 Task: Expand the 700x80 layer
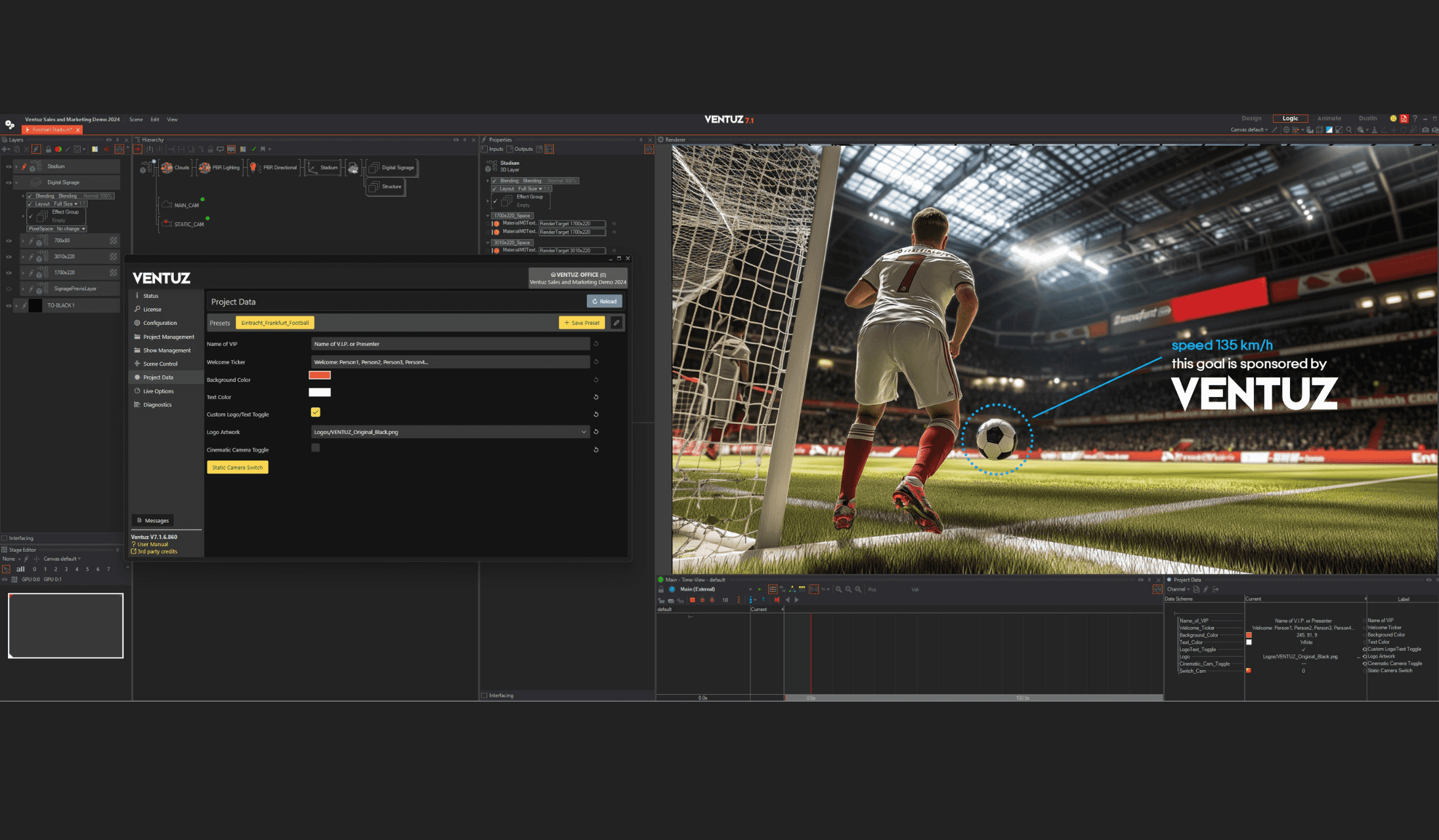coord(23,241)
